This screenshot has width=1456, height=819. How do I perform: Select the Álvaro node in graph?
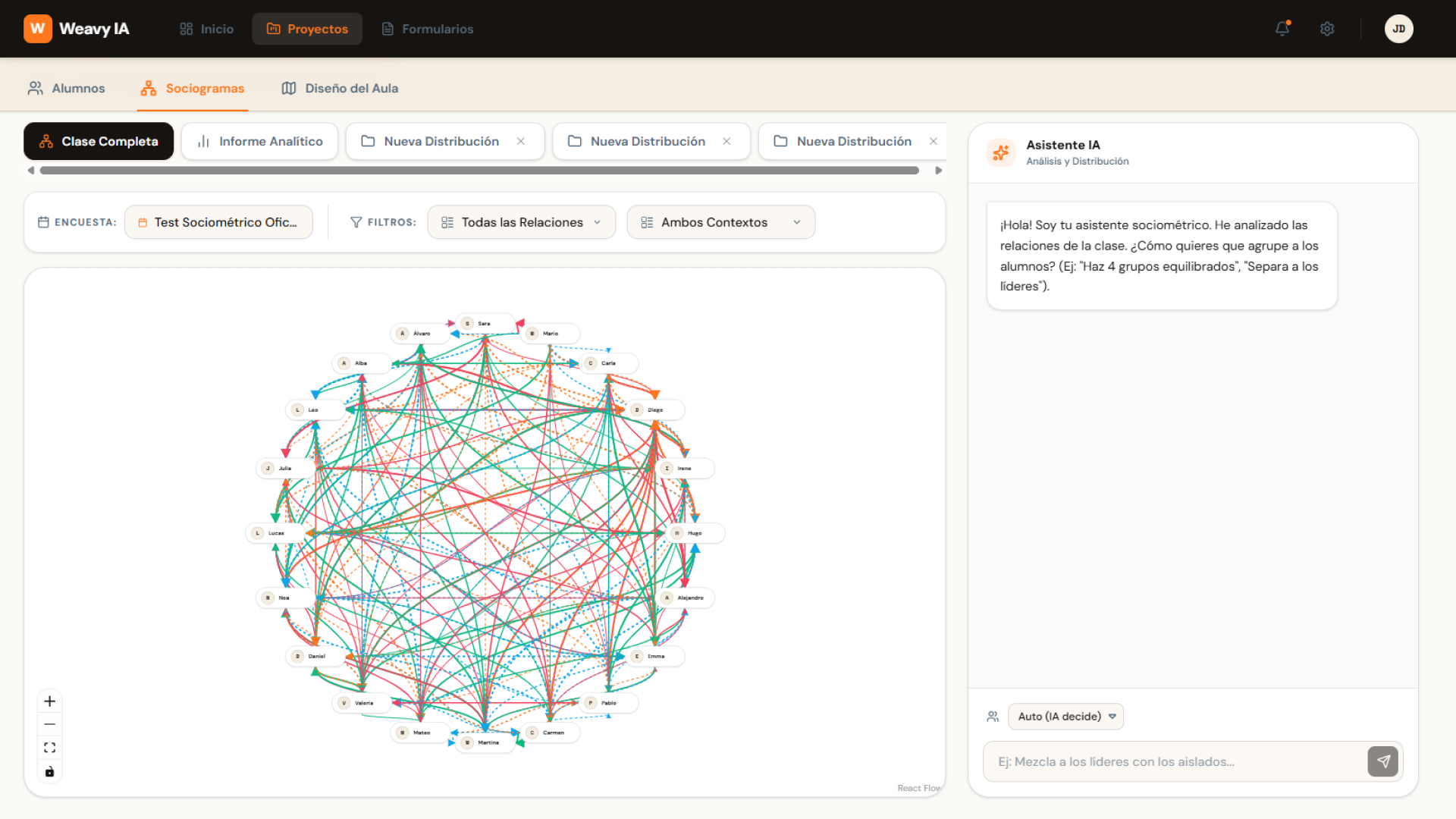click(420, 334)
